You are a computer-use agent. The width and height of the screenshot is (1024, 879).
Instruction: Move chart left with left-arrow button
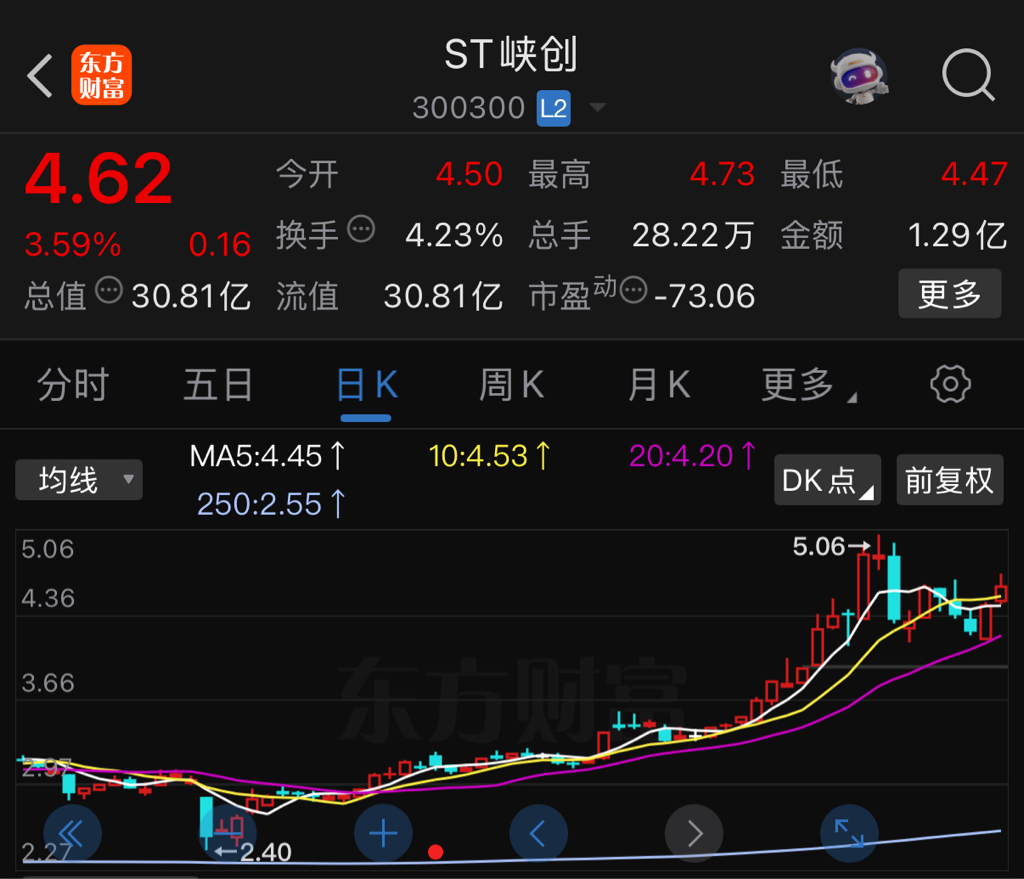[x=538, y=834]
